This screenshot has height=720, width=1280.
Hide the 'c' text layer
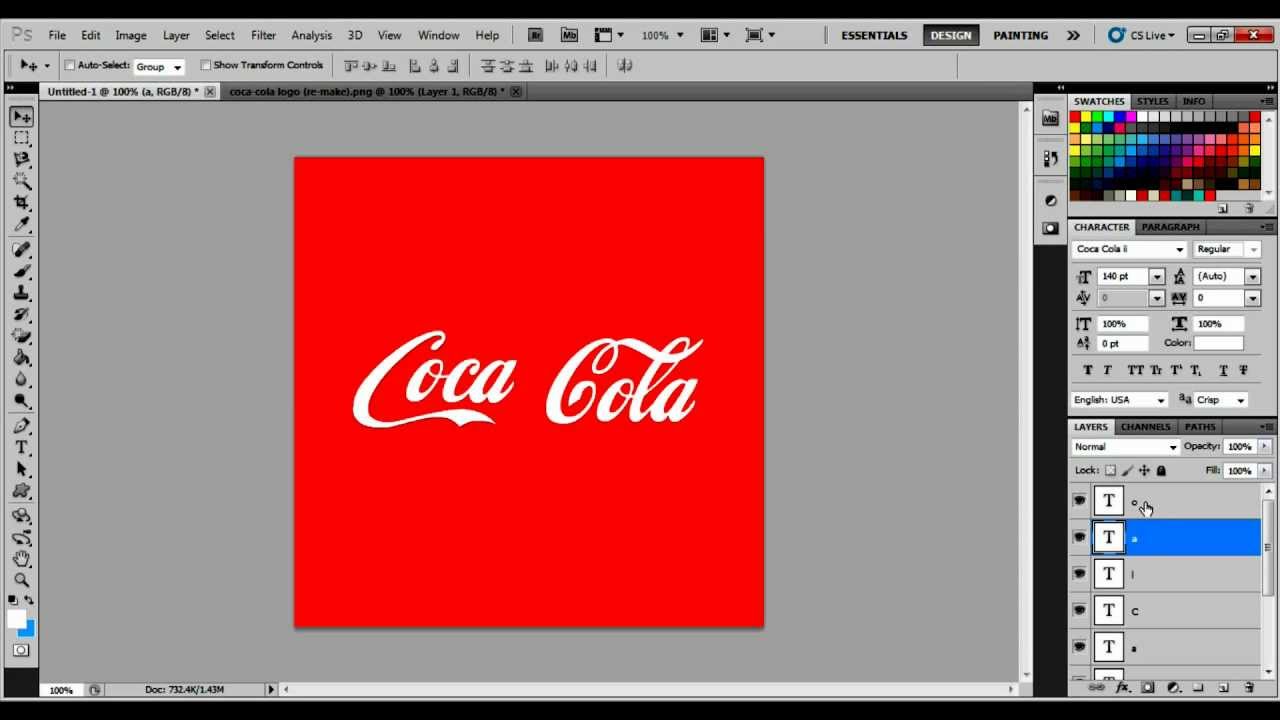(x=1079, y=611)
